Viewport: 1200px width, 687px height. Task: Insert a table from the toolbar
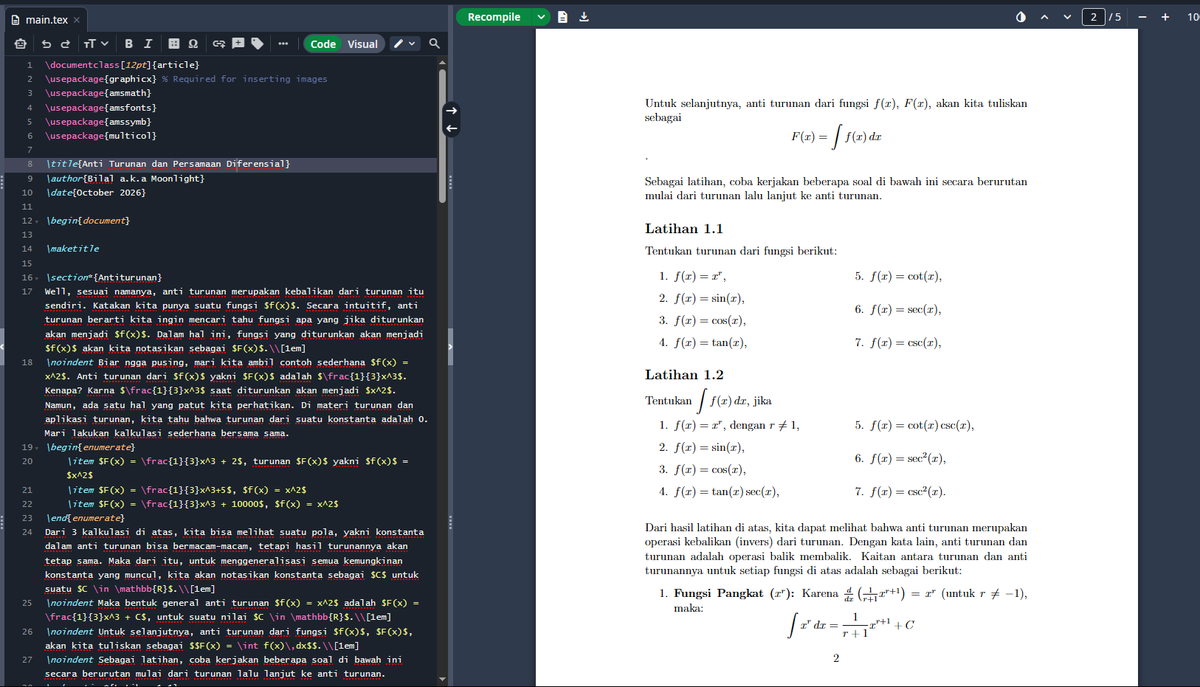[173, 44]
